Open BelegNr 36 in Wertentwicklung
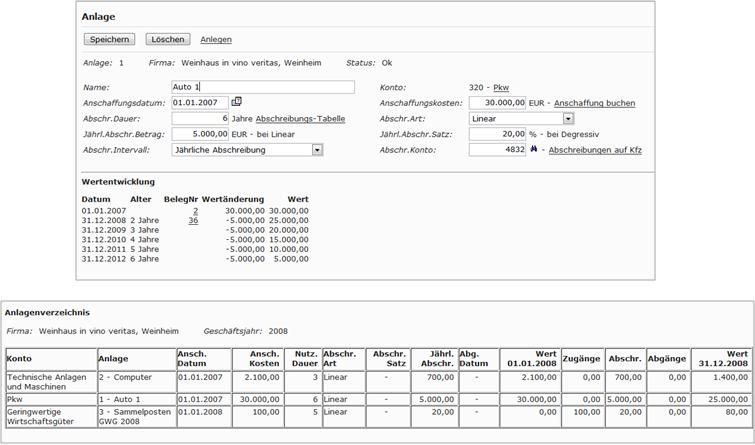755x445 pixels. click(193, 221)
